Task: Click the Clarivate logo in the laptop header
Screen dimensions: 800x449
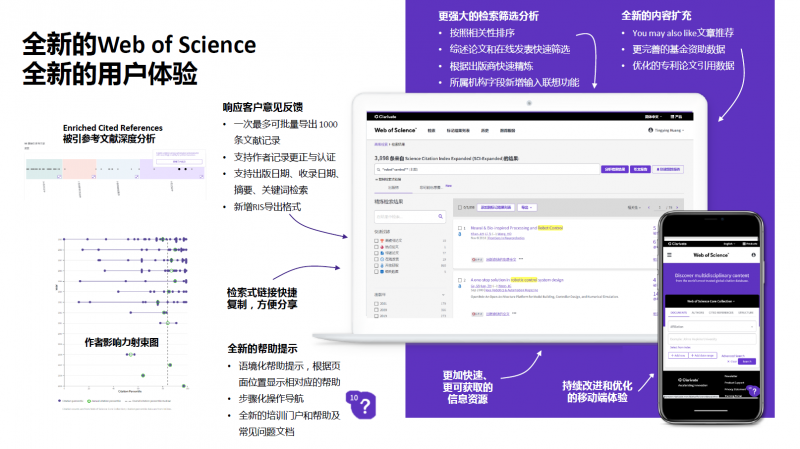Action: (x=384, y=117)
